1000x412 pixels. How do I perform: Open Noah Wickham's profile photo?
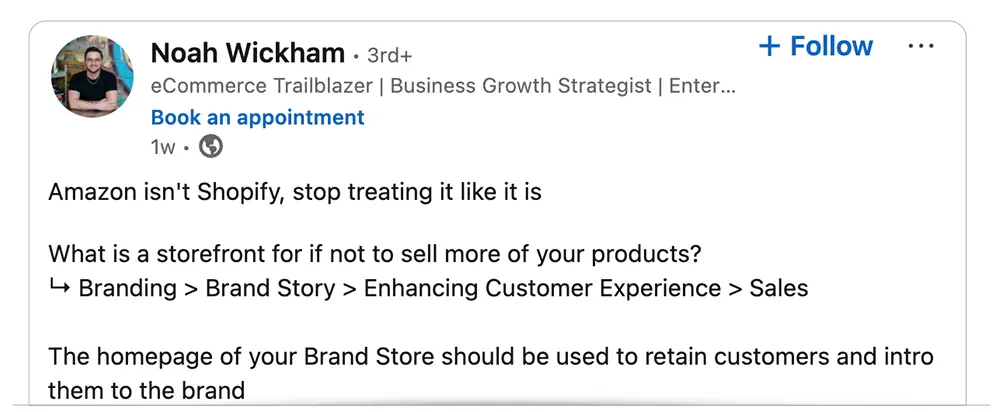92,77
